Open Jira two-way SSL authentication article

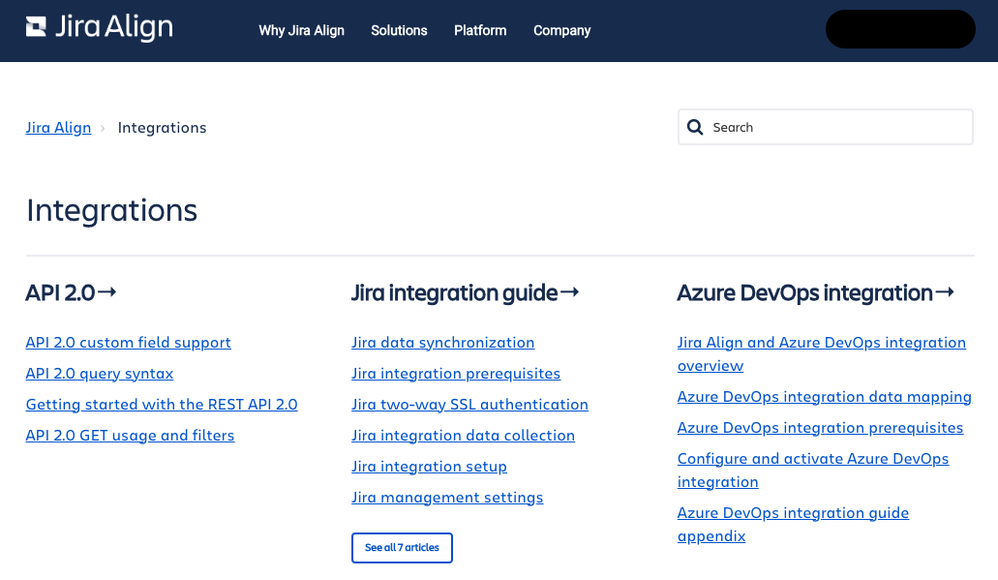pos(470,404)
